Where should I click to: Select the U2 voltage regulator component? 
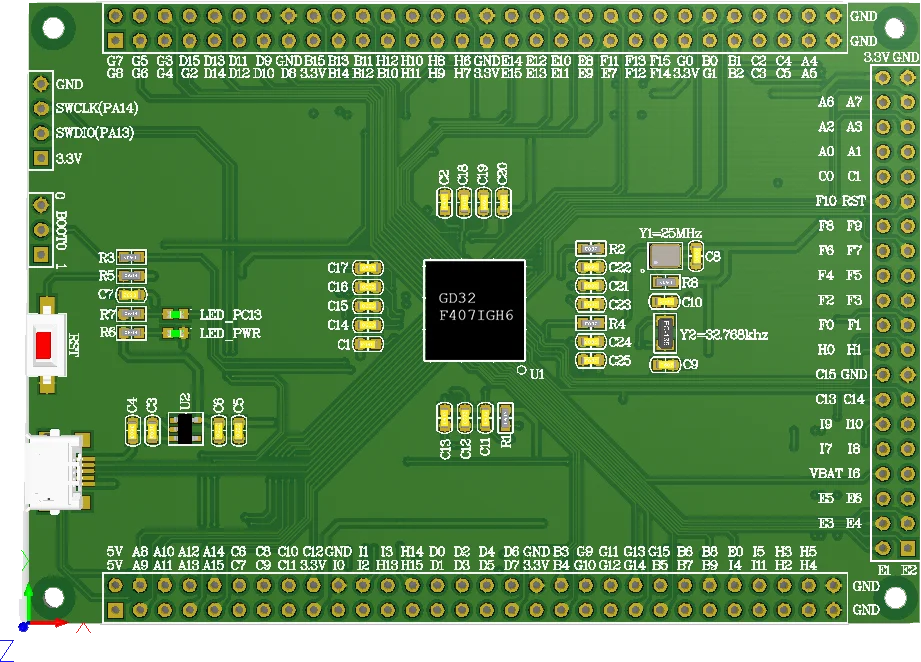pos(184,428)
